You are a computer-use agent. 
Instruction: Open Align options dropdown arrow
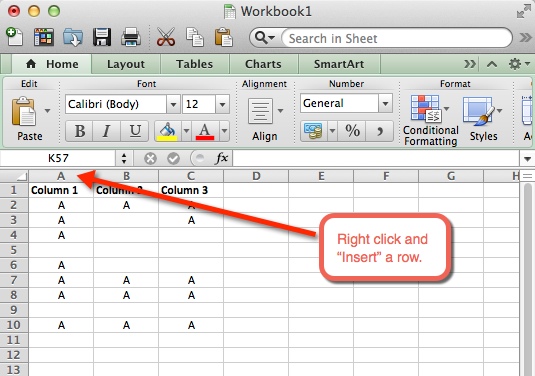(280, 111)
